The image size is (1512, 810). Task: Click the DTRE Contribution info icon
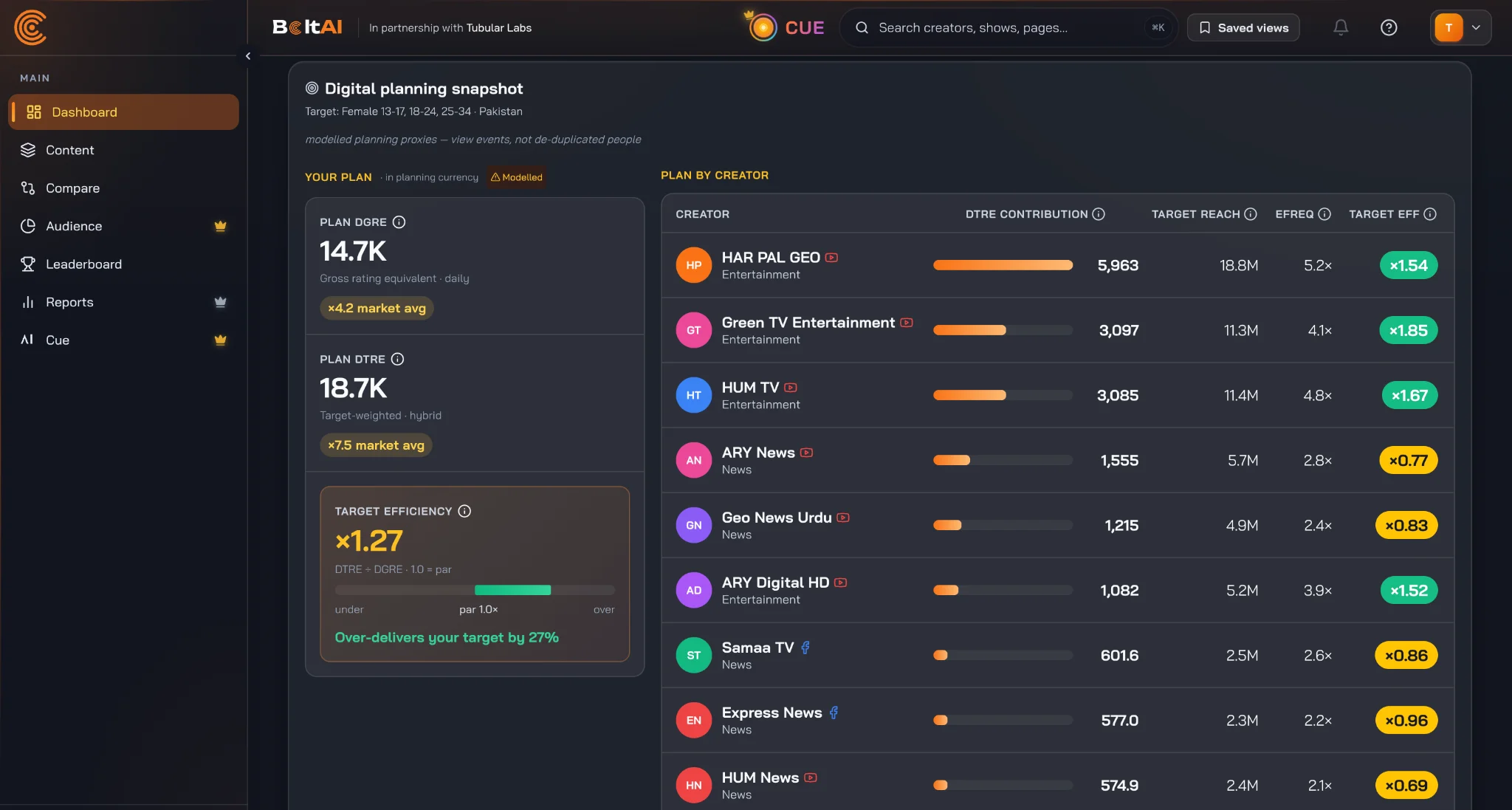(x=1099, y=214)
